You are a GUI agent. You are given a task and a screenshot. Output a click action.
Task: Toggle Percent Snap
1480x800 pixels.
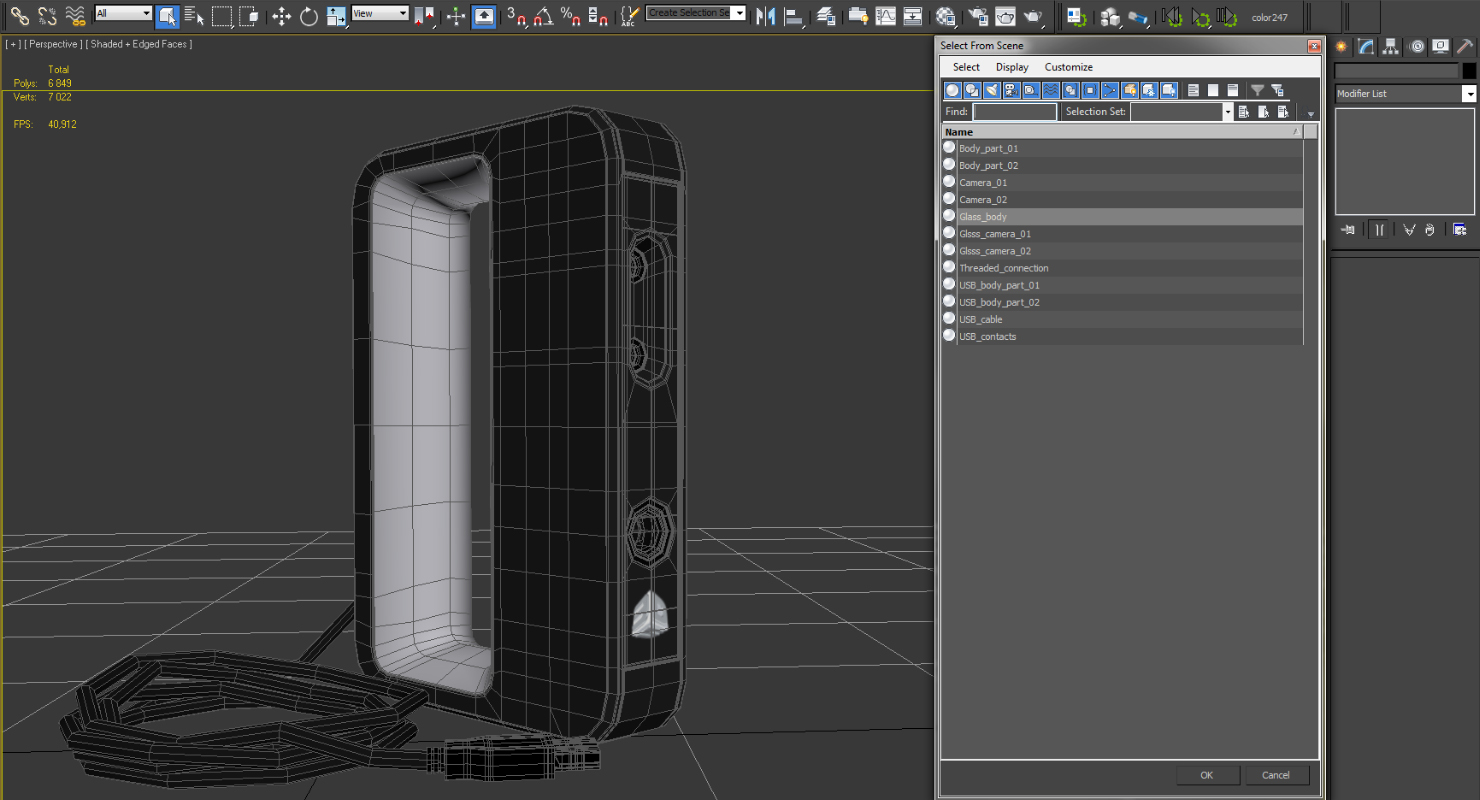pyautogui.click(x=571, y=16)
